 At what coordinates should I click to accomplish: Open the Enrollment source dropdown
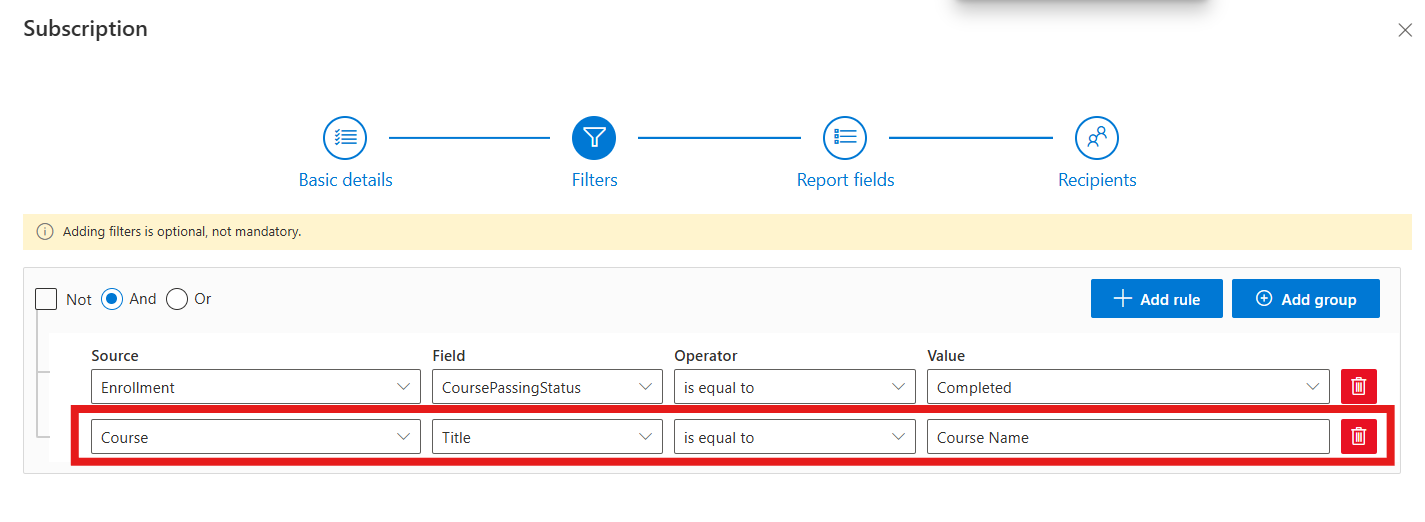coord(255,387)
